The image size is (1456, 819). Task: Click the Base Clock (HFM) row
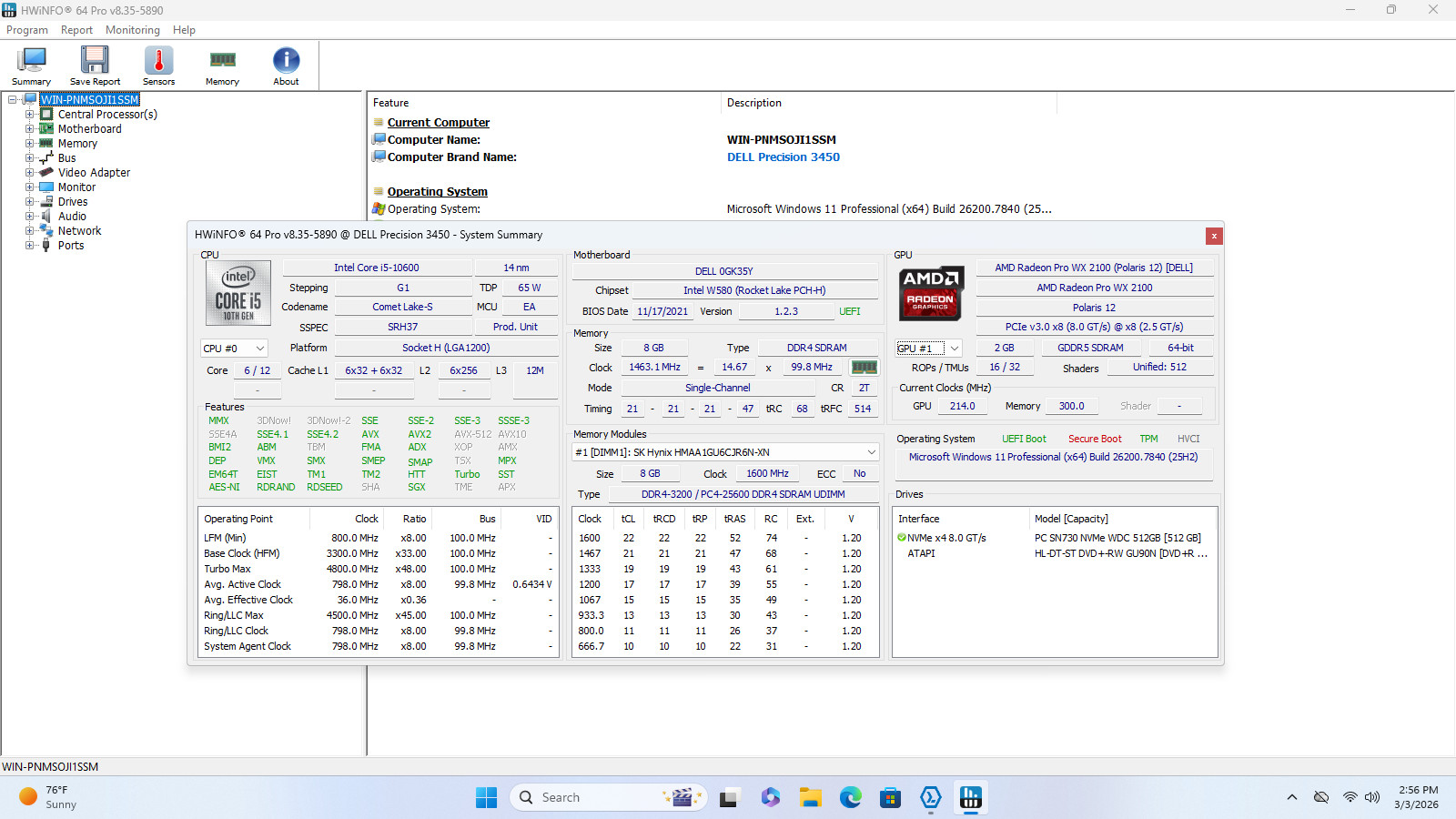(x=377, y=553)
